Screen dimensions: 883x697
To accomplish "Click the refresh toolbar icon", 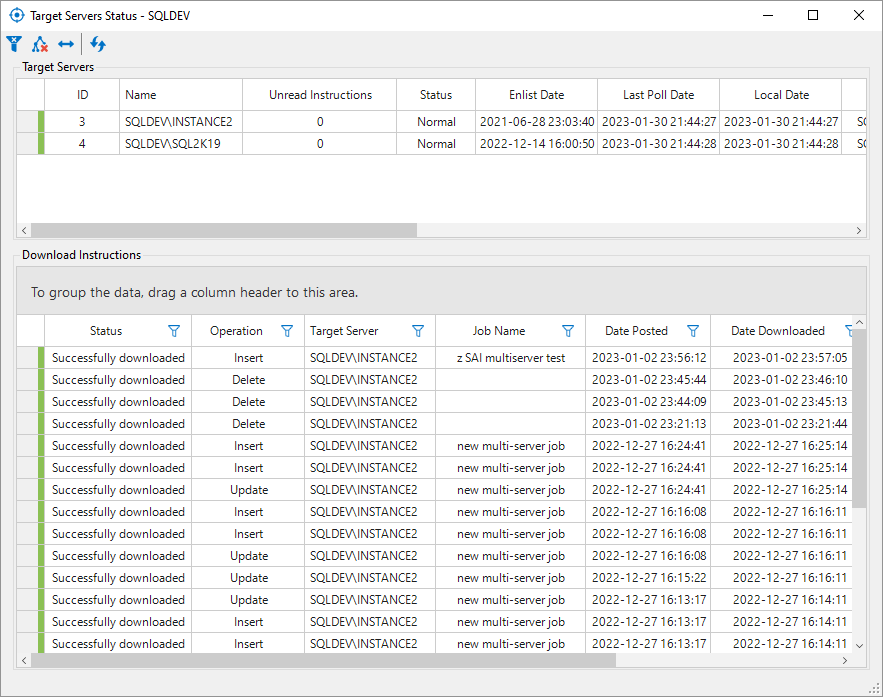I will 98,44.
